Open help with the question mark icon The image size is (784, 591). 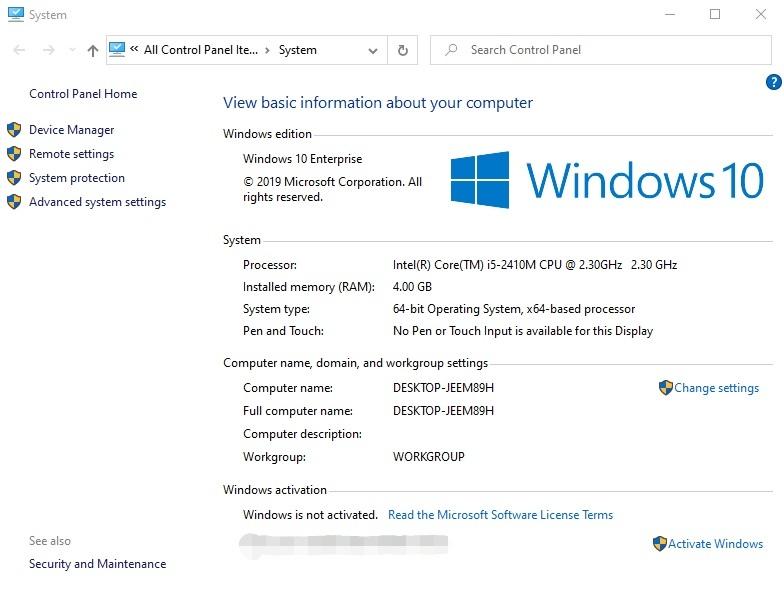click(x=774, y=82)
